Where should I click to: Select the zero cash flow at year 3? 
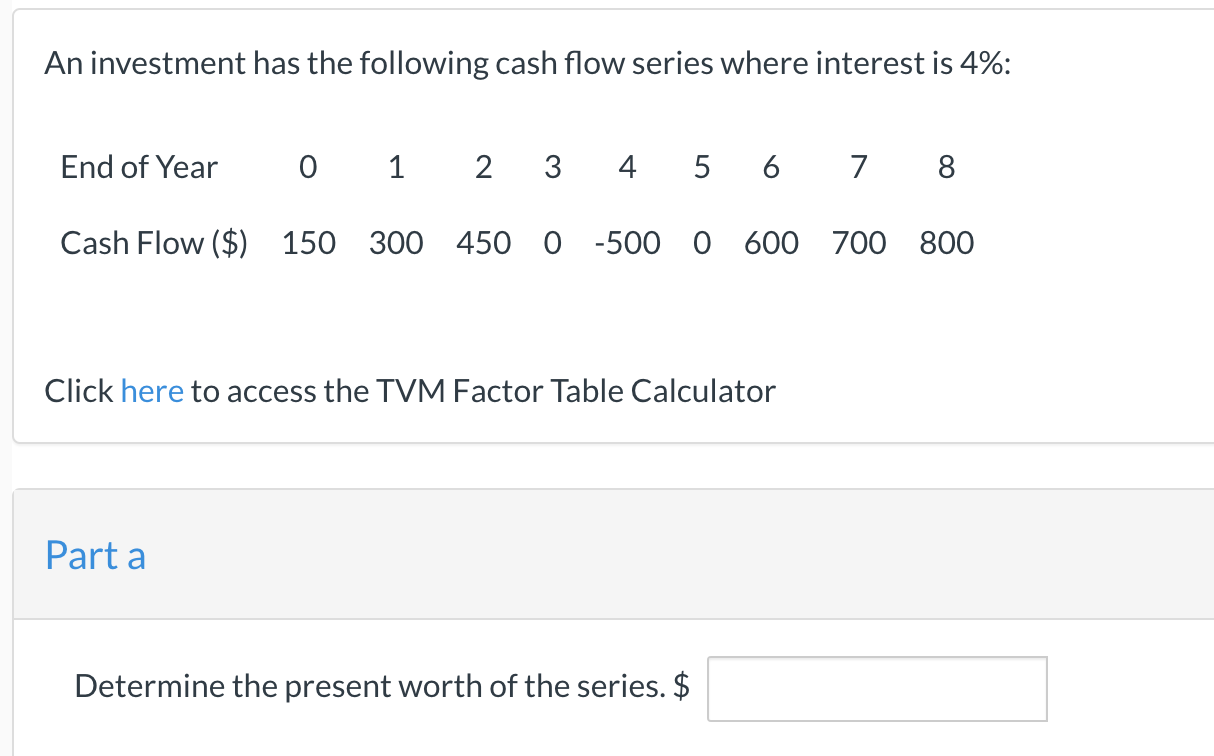click(x=552, y=242)
